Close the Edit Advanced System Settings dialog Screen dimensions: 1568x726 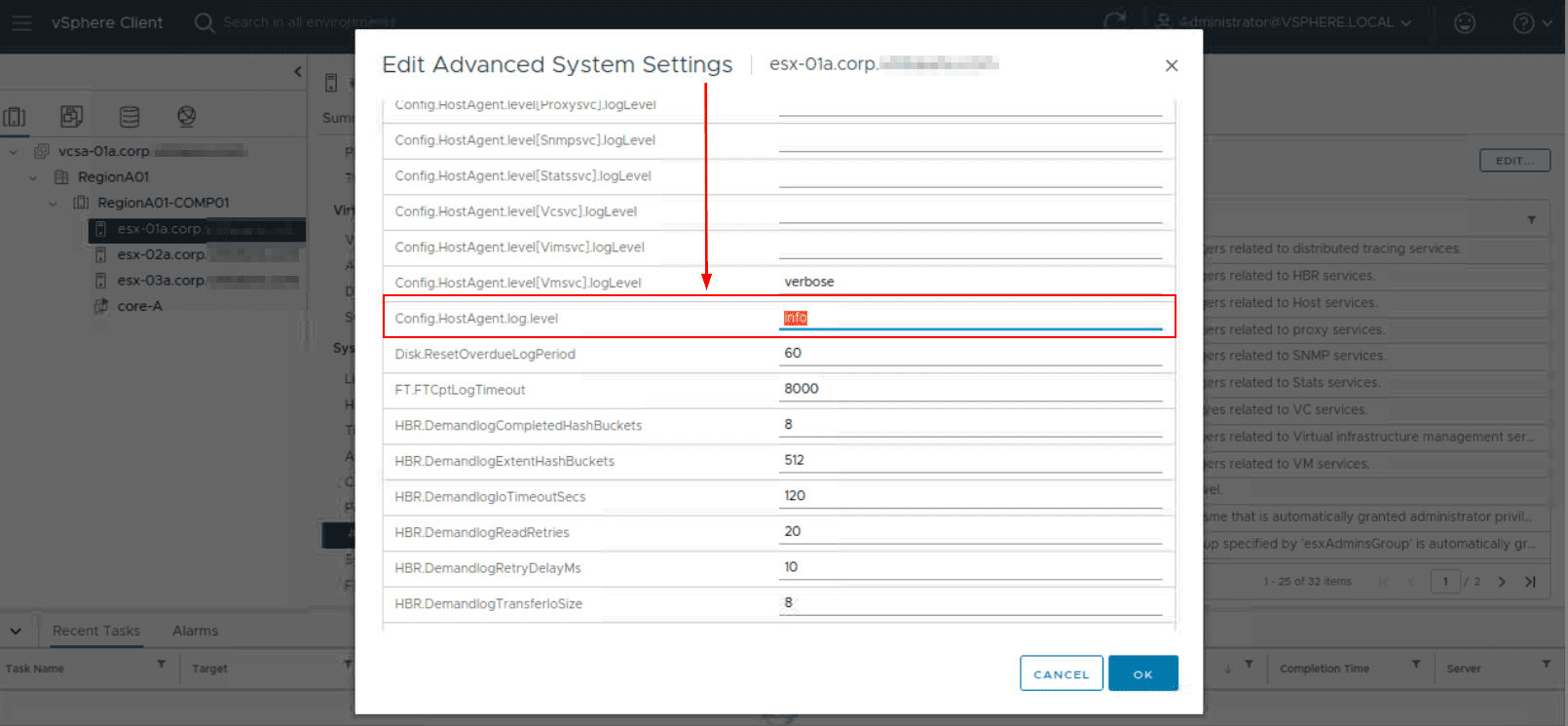(1172, 65)
